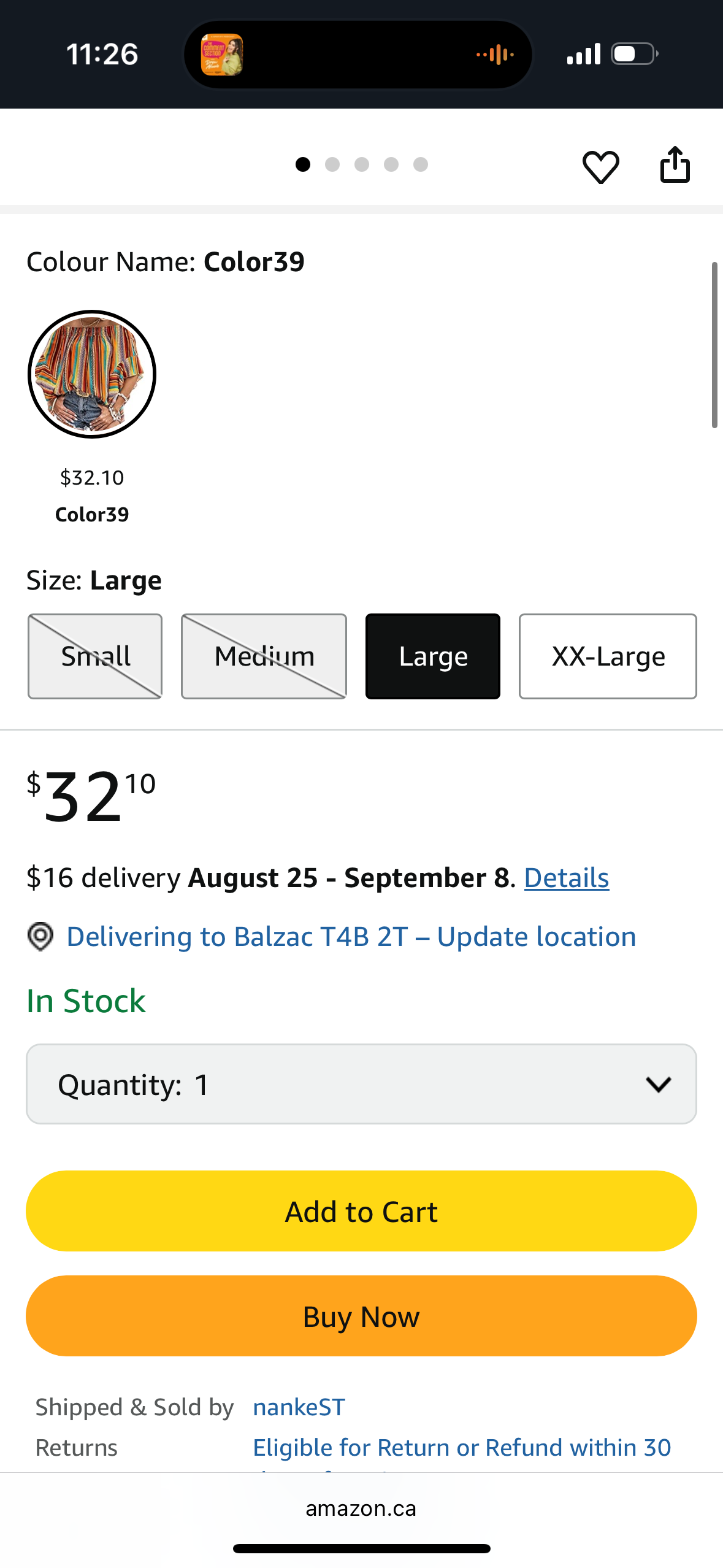Open the nankeST seller link
The width and height of the screenshot is (723, 1568).
tap(299, 1407)
